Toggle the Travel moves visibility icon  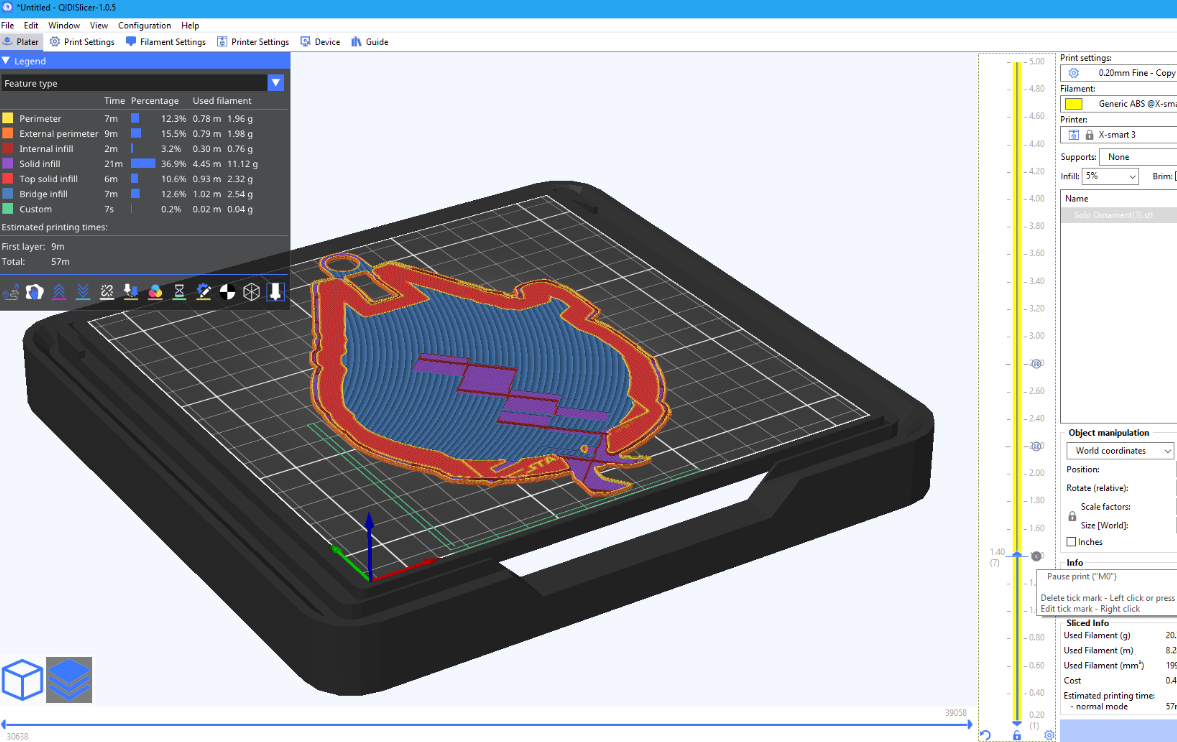12,291
